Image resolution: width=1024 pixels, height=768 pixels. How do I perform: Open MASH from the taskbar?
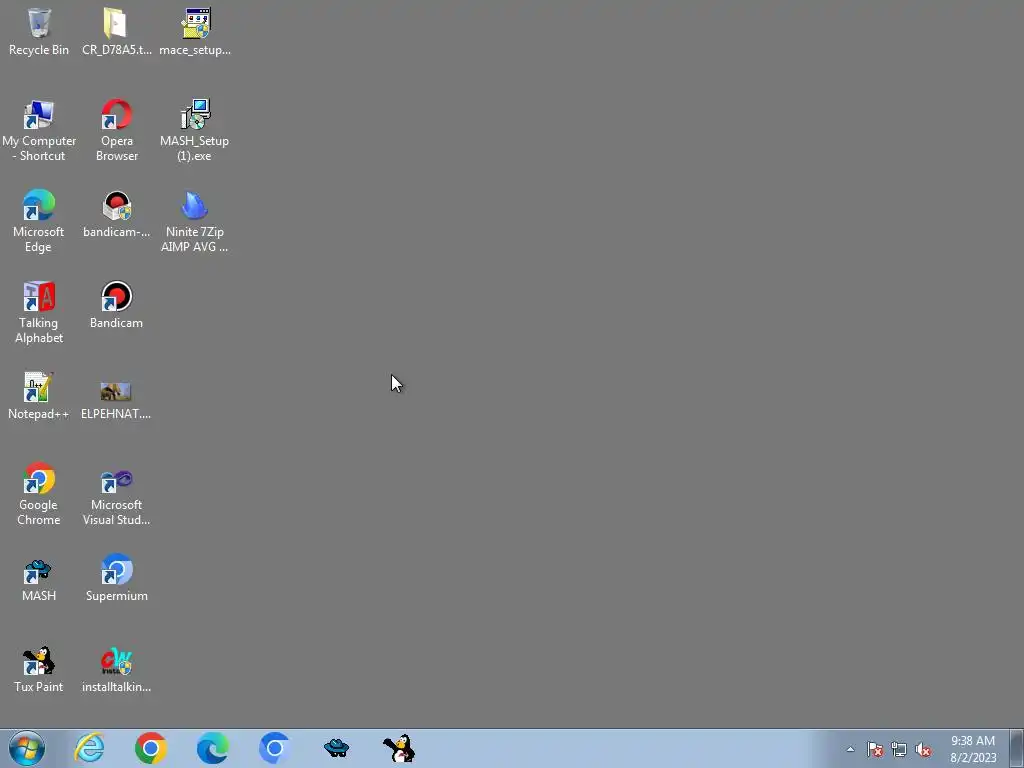(336, 748)
